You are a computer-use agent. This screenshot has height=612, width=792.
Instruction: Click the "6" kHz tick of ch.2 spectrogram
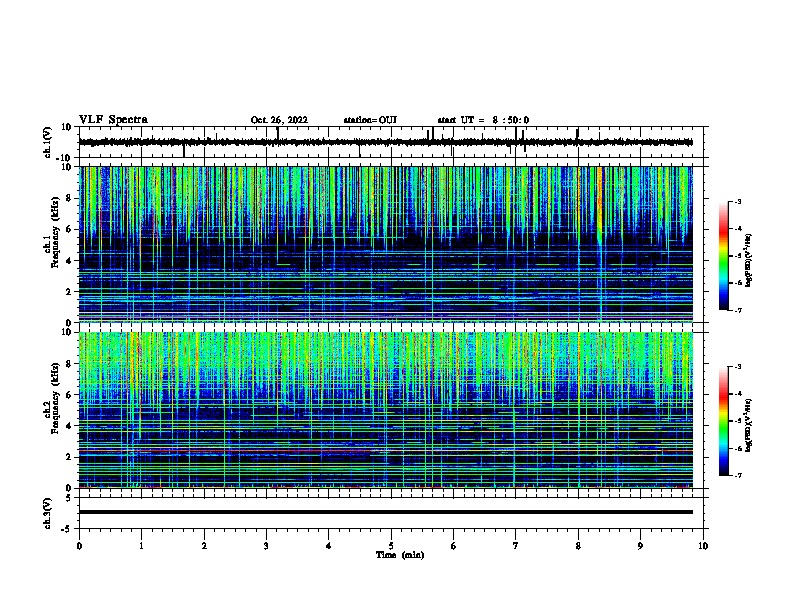(70, 395)
